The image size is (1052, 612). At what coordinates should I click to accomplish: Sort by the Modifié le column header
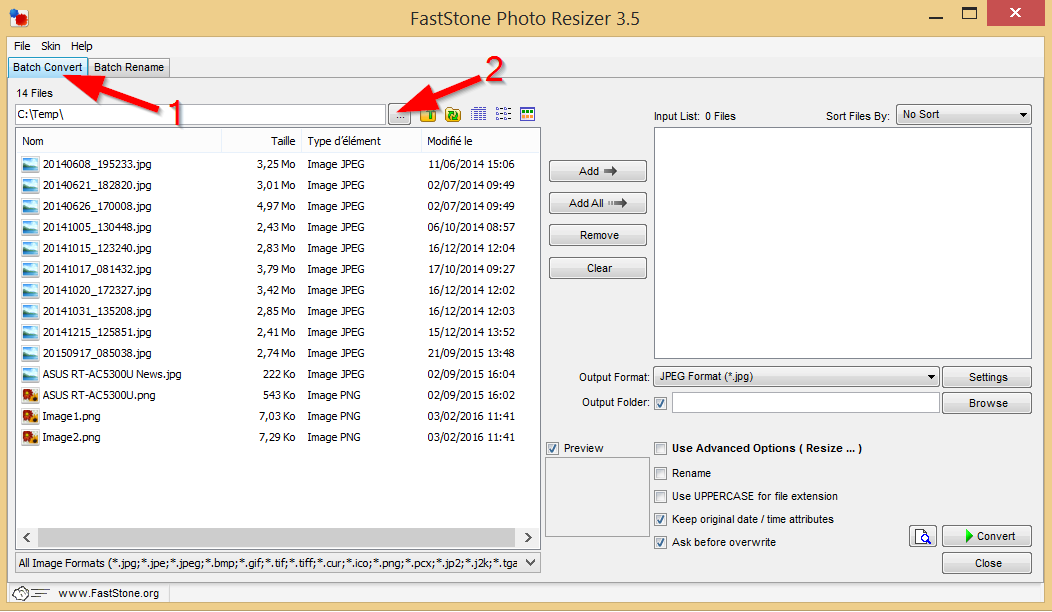(480, 141)
